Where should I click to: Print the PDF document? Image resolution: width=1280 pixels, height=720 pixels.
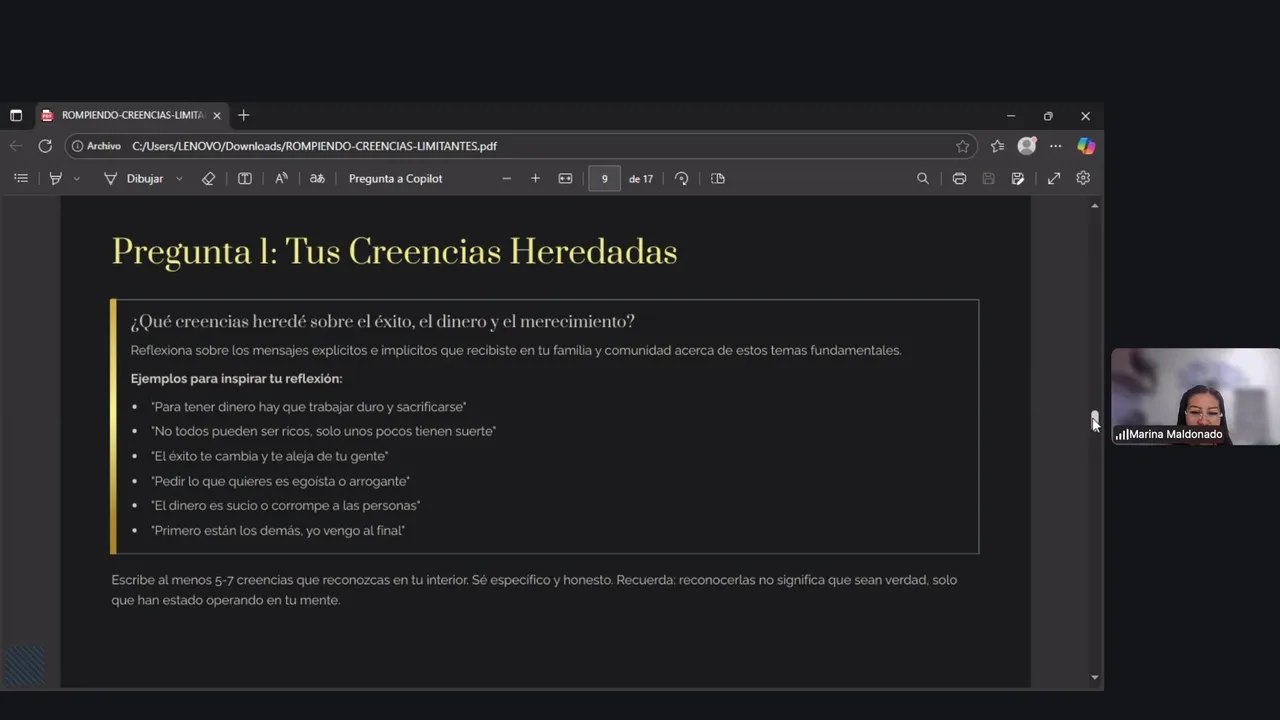coord(959,178)
